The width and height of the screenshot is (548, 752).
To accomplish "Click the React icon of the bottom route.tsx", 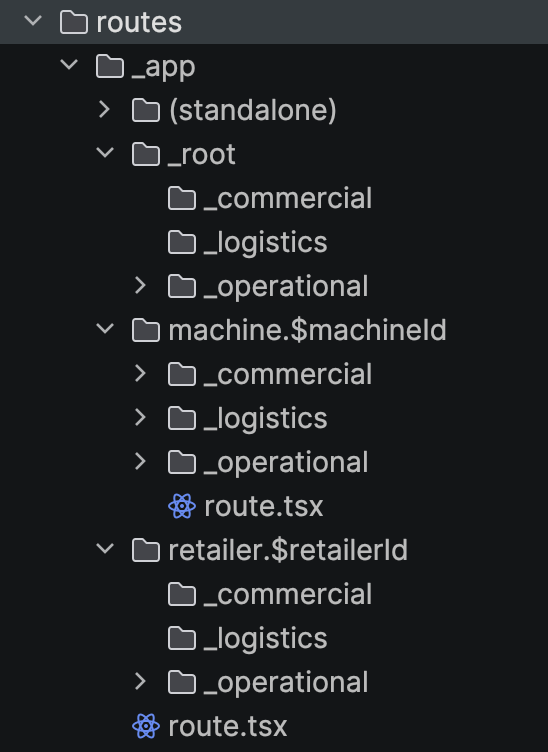I will [146, 726].
